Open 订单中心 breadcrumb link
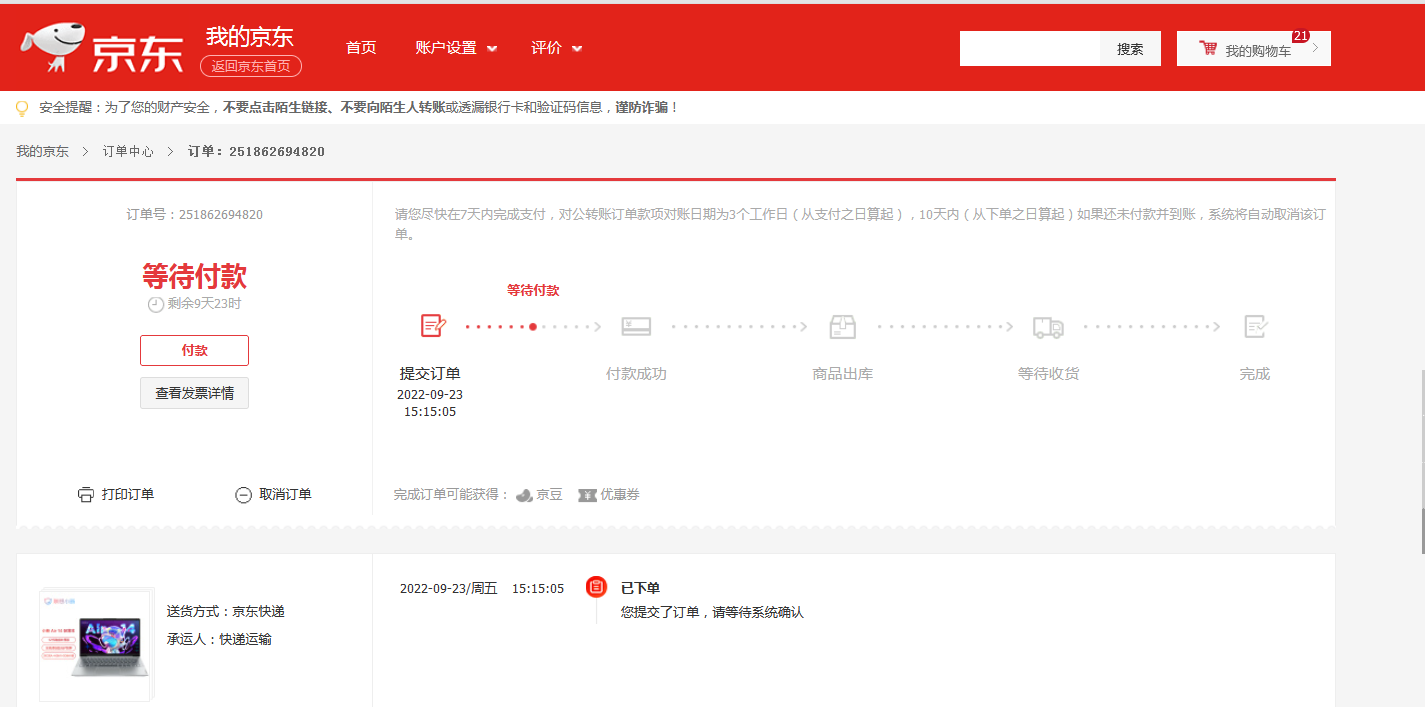Image resolution: width=1425 pixels, height=707 pixels. (128, 151)
